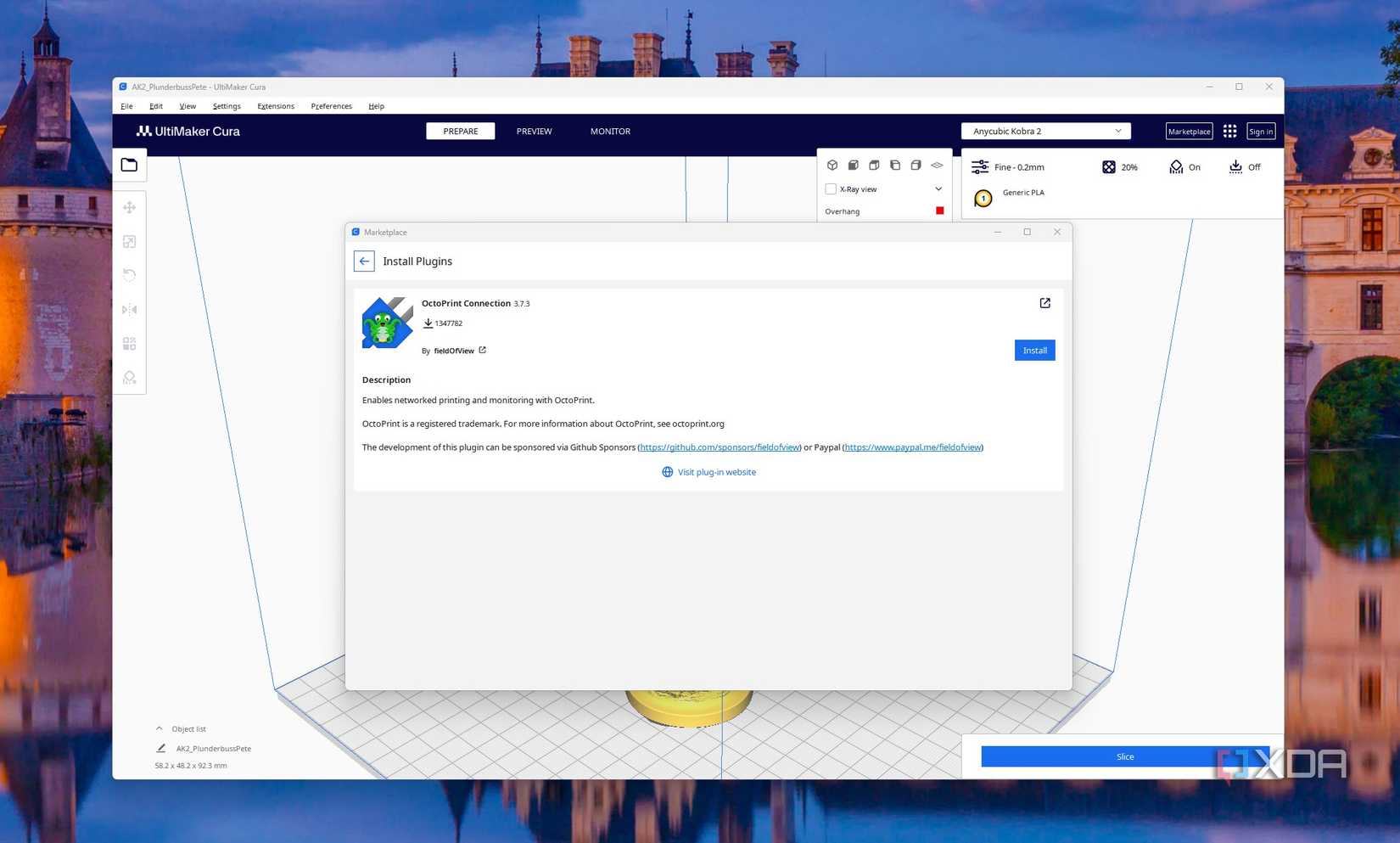Viewport: 1400px width, 843px height.
Task: Open the apps grid icon
Action: [x=1229, y=131]
